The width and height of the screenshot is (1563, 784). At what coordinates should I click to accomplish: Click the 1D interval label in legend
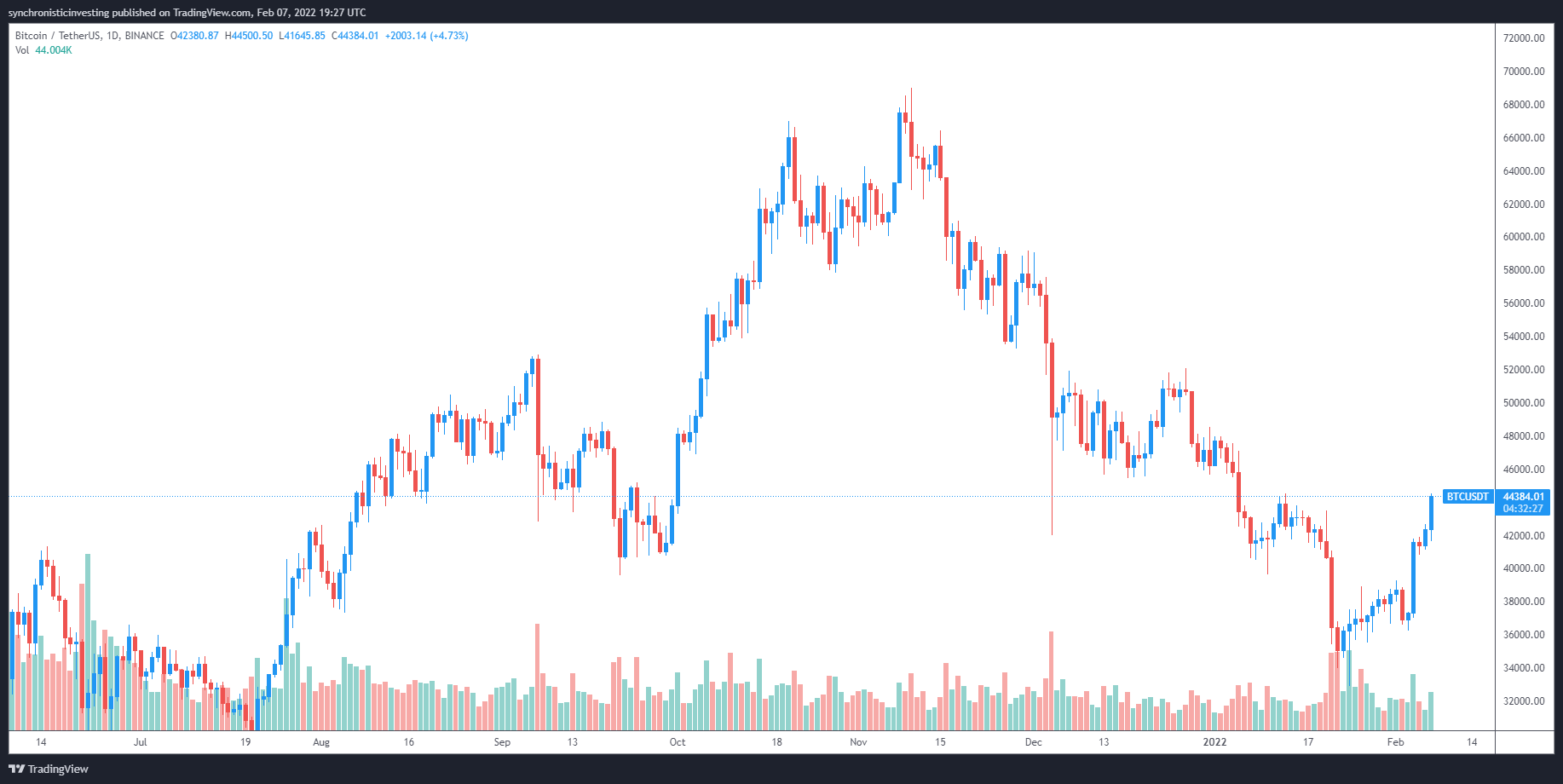pos(112,36)
